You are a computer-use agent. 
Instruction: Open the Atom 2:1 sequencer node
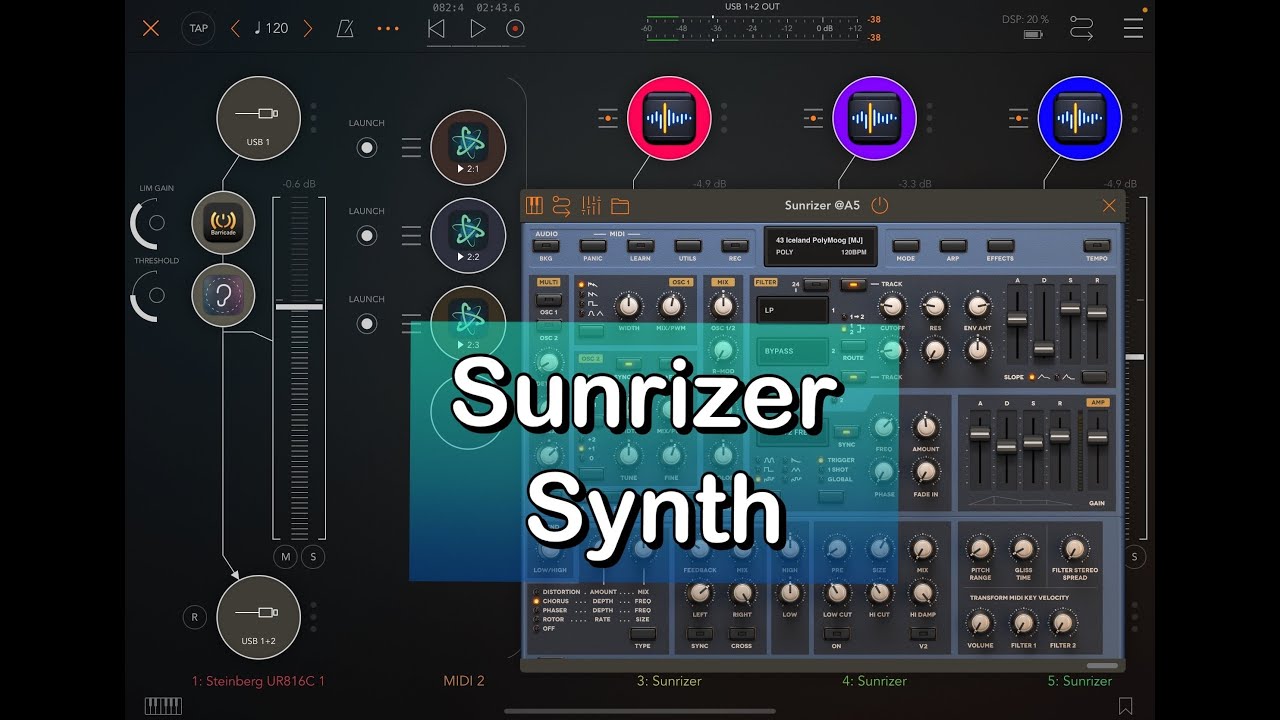[x=468, y=148]
